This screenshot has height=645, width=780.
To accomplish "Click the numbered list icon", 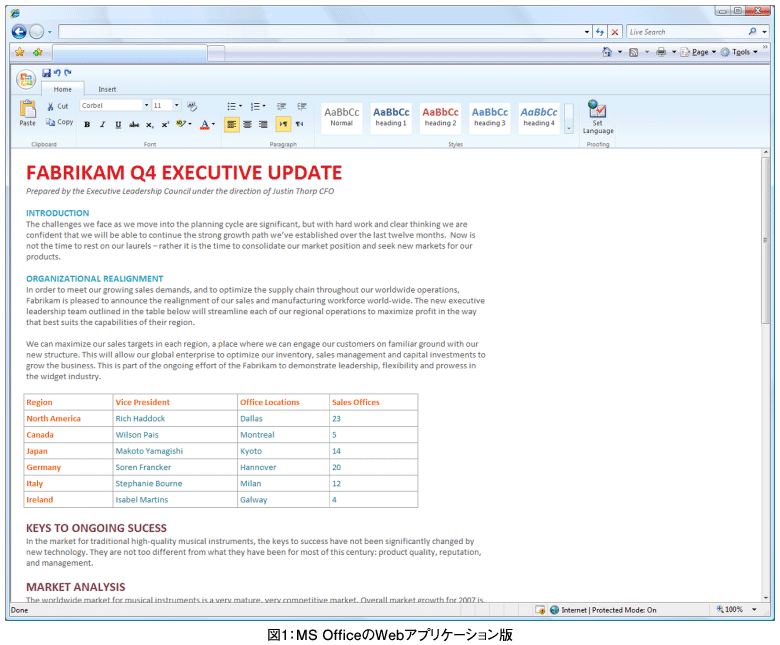I will click(255, 106).
